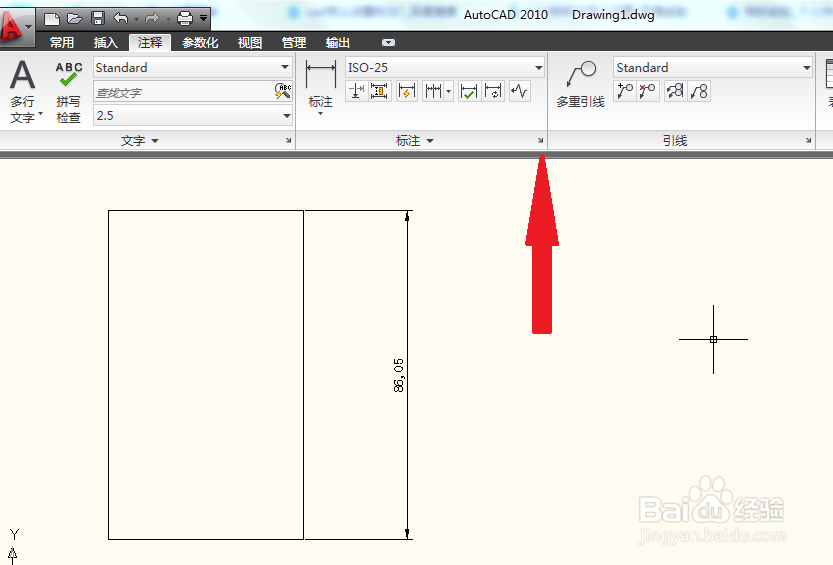Click the dimension update icon
This screenshot has height=565, width=833.
[494, 91]
